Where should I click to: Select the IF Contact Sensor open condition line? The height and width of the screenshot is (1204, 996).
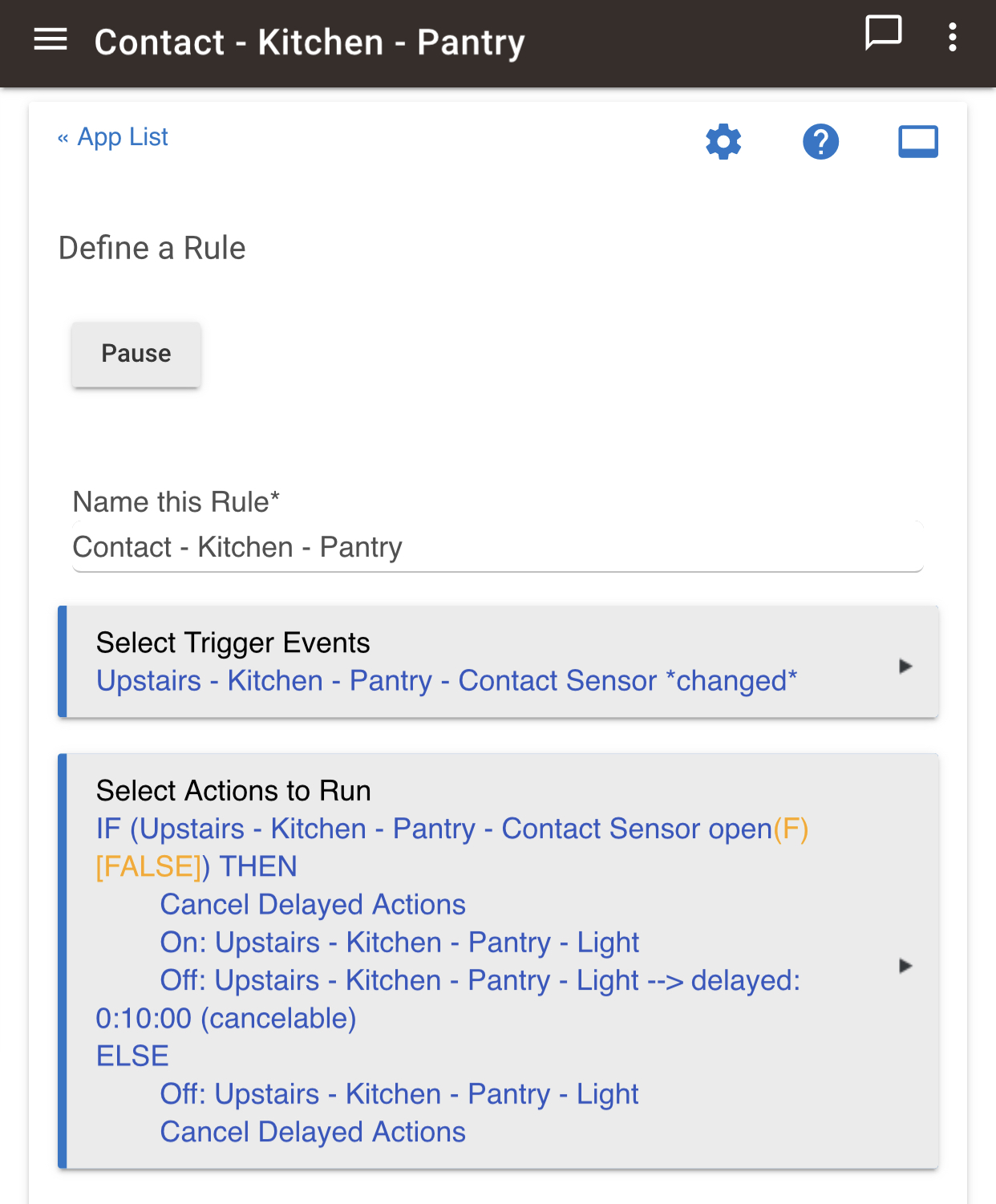click(452, 847)
